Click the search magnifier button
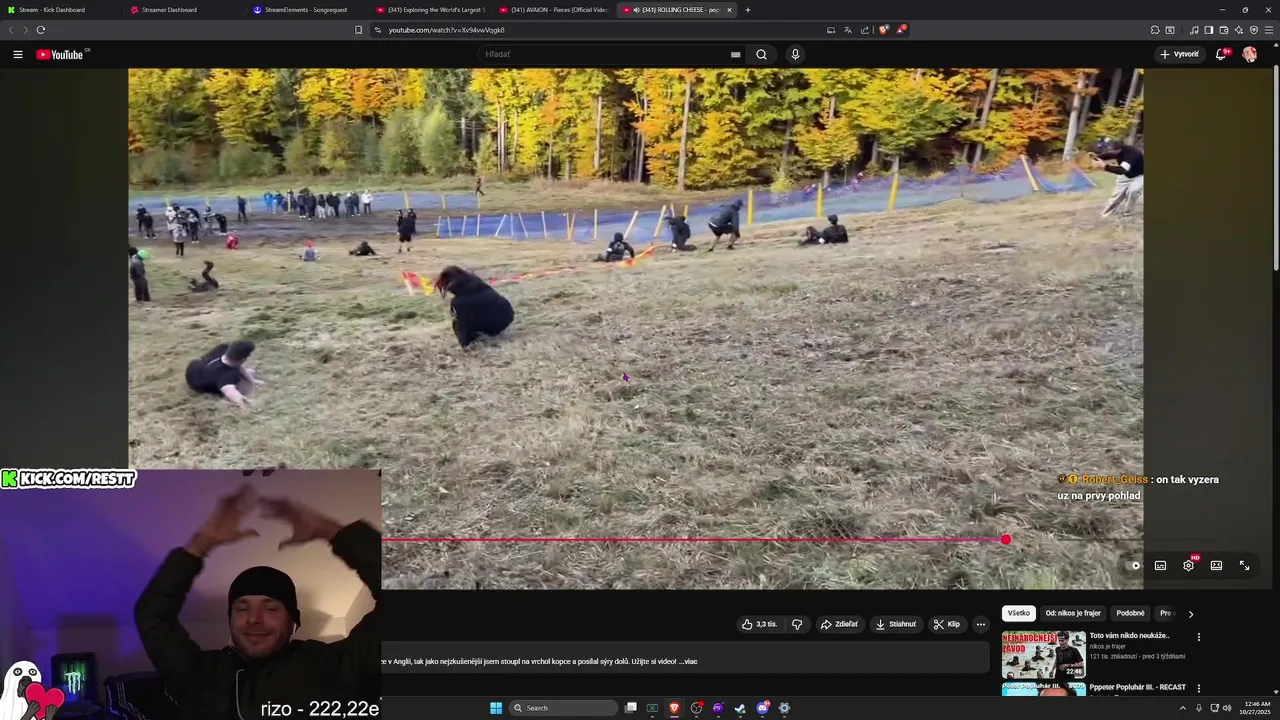1280x720 pixels. (x=761, y=54)
